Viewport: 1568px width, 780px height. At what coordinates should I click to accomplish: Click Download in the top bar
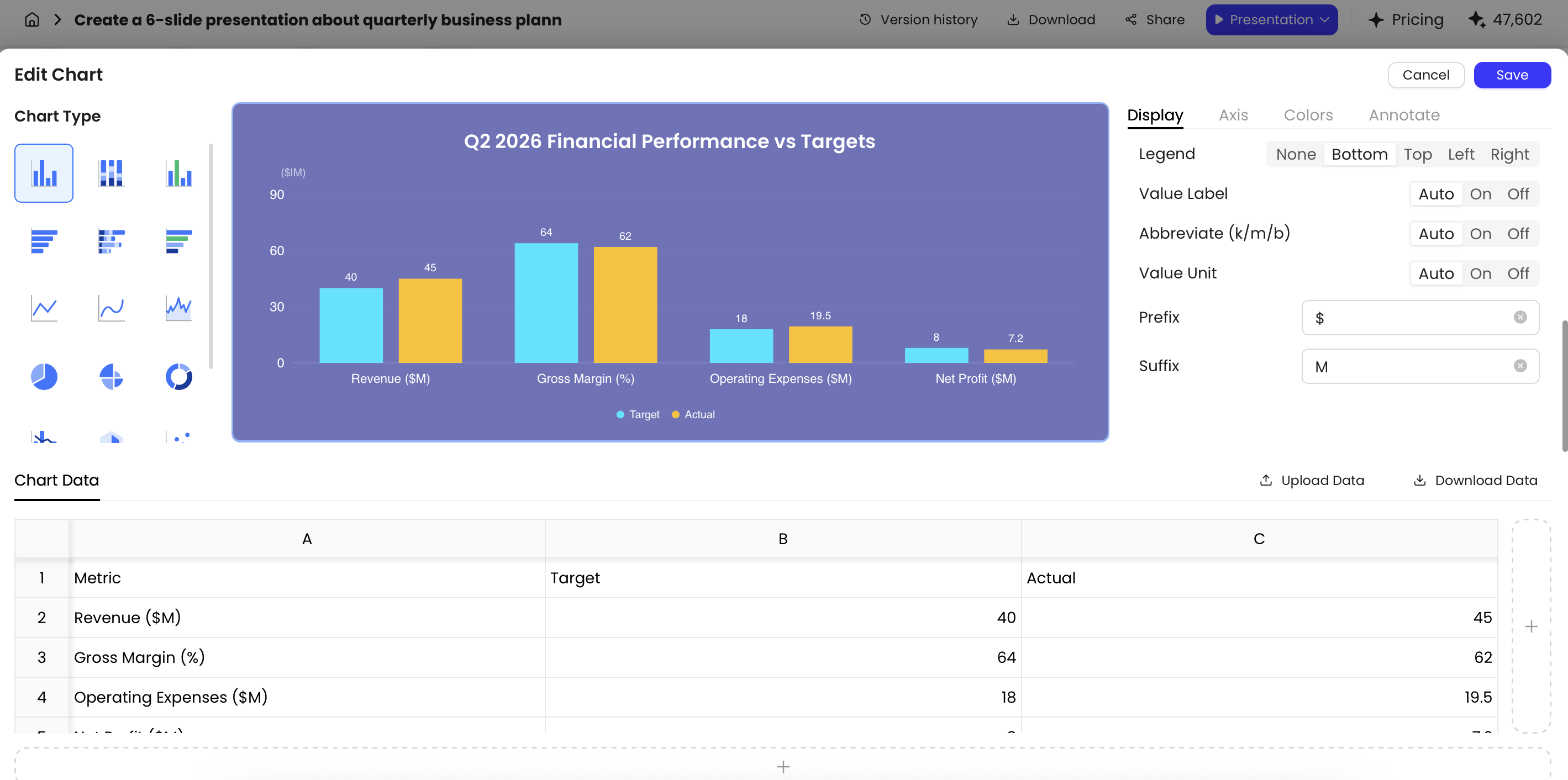pos(1051,19)
